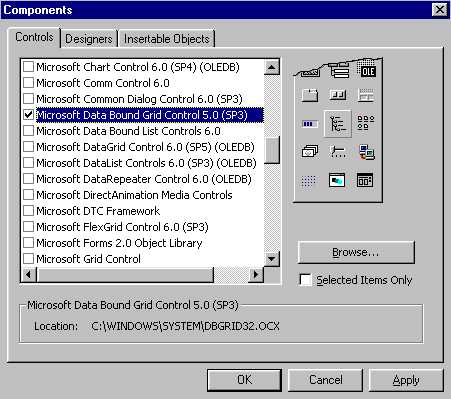The image size is (451, 399).
Task: Select 'Microsoft DirectAnimation Media Controls' row text
Action: point(134,195)
